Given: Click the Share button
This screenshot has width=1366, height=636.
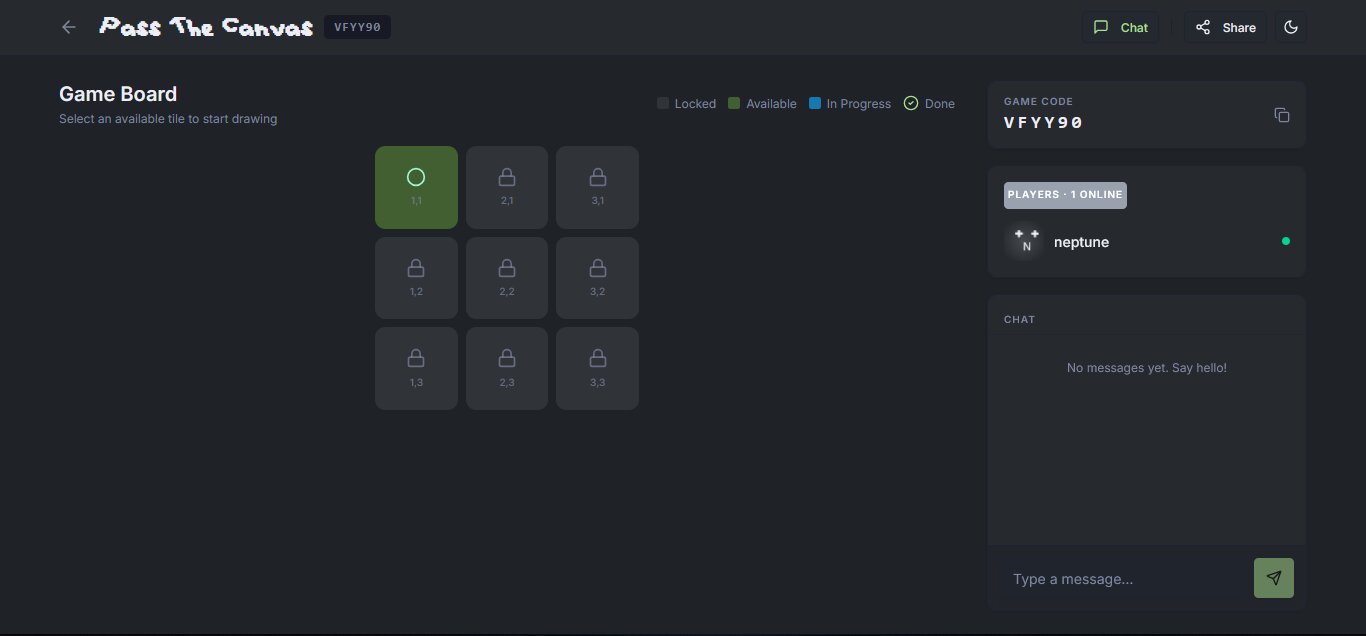Looking at the screenshot, I should coord(1225,27).
